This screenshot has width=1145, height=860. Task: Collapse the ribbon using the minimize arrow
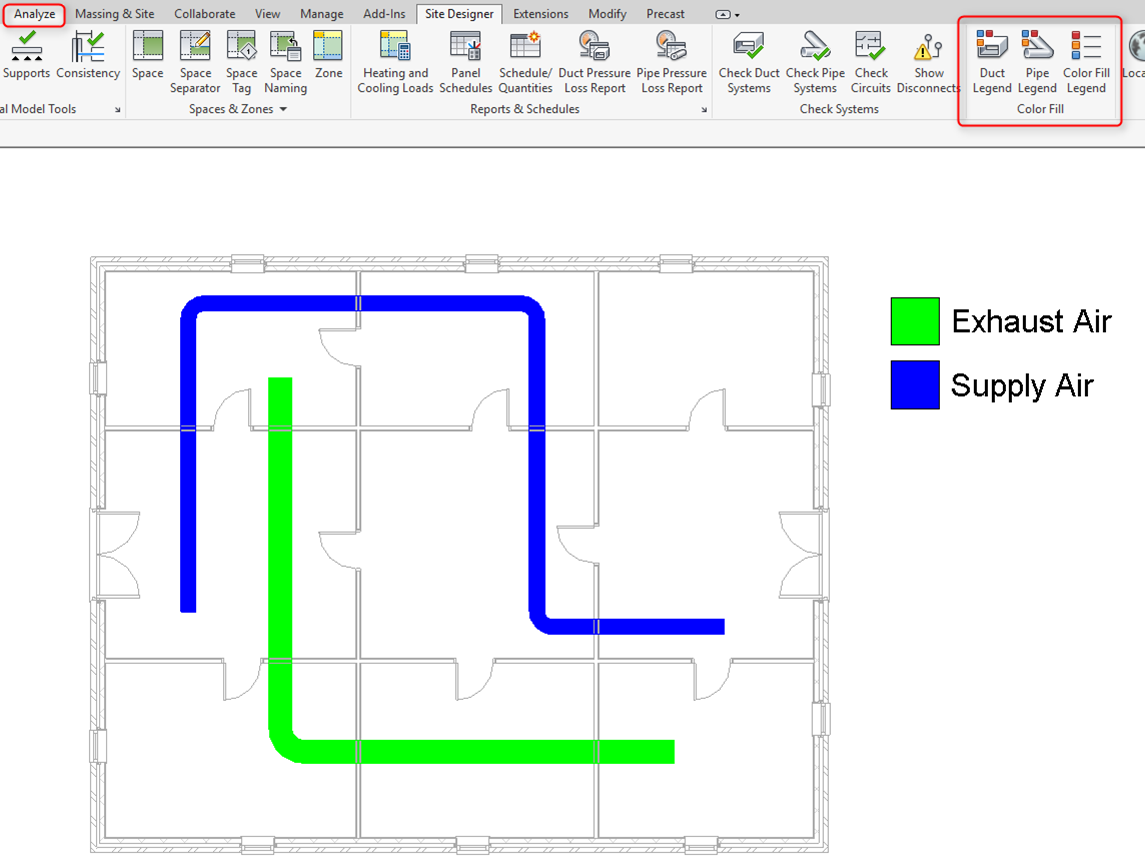[x=722, y=14]
